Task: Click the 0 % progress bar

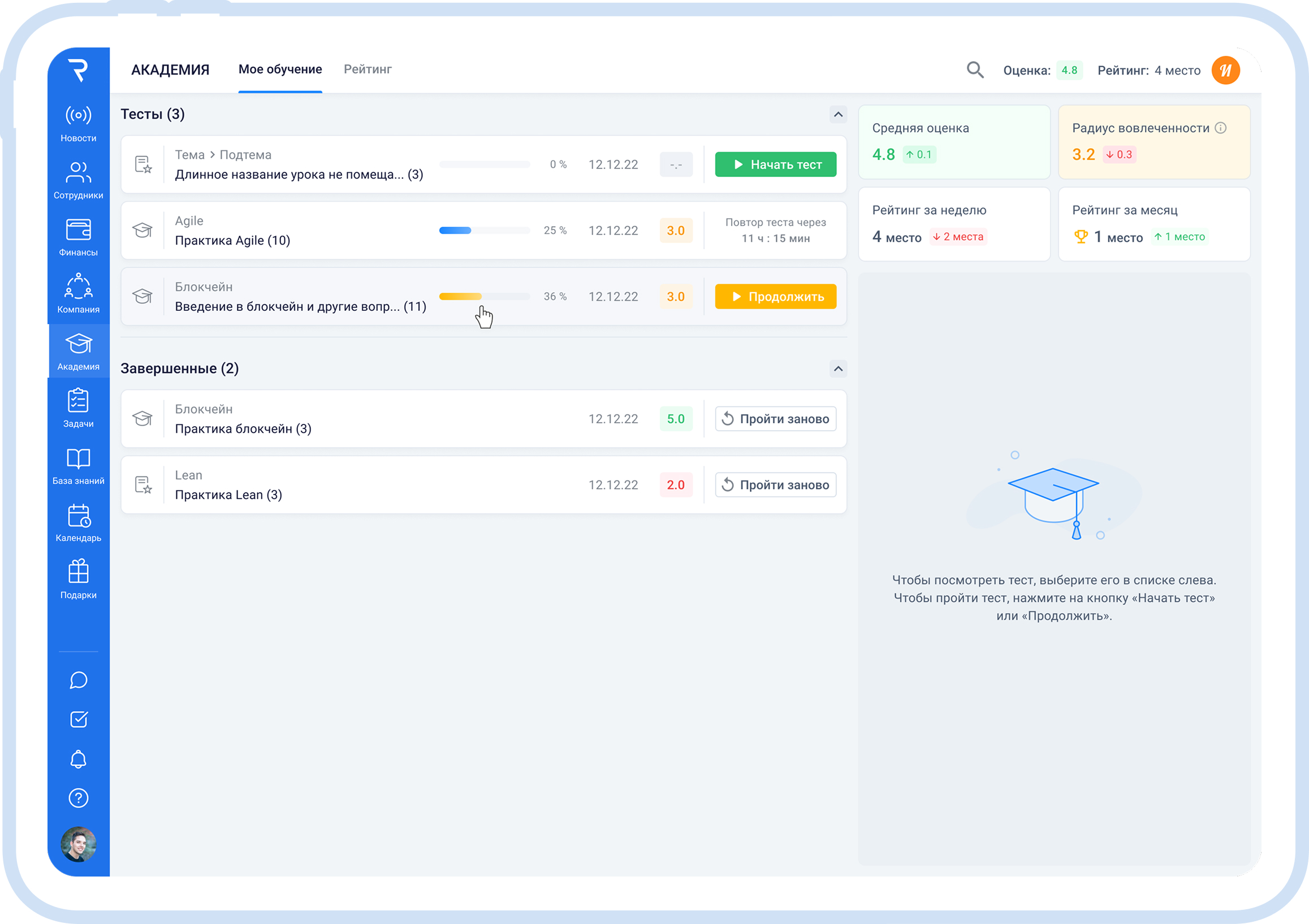Action: tap(484, 164)
